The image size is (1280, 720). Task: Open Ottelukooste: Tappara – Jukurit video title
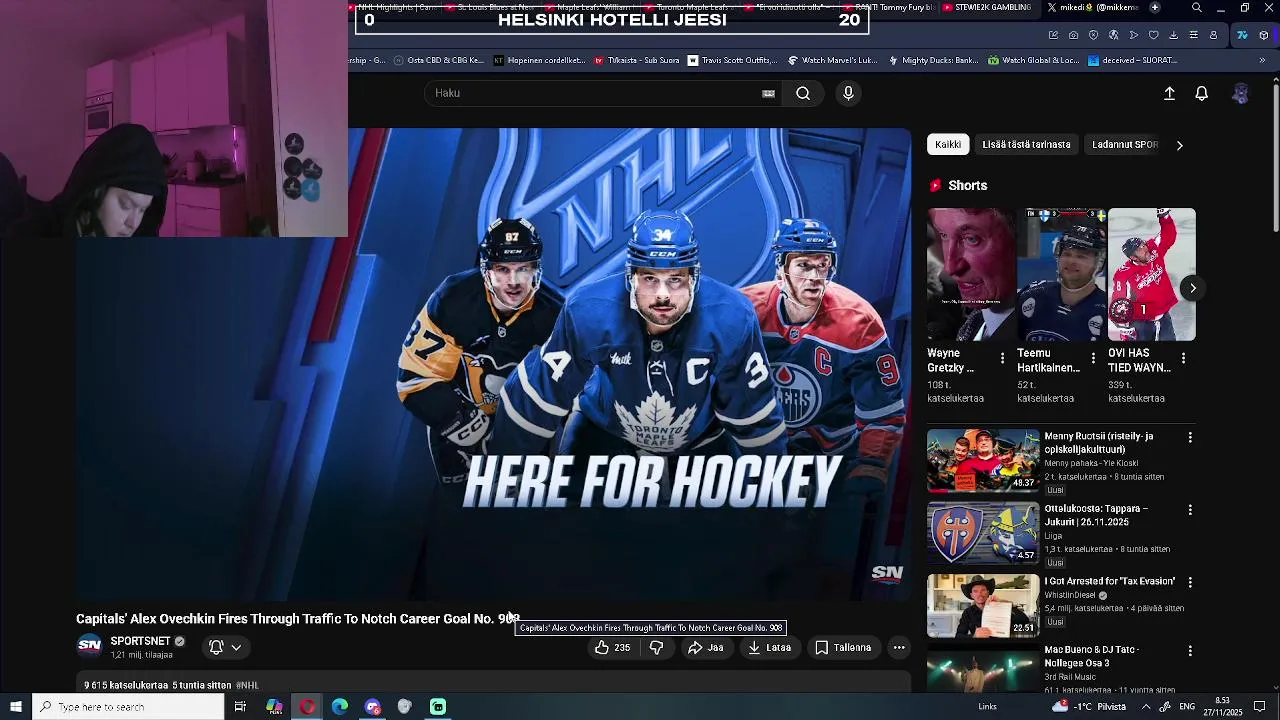(1096, 515)
